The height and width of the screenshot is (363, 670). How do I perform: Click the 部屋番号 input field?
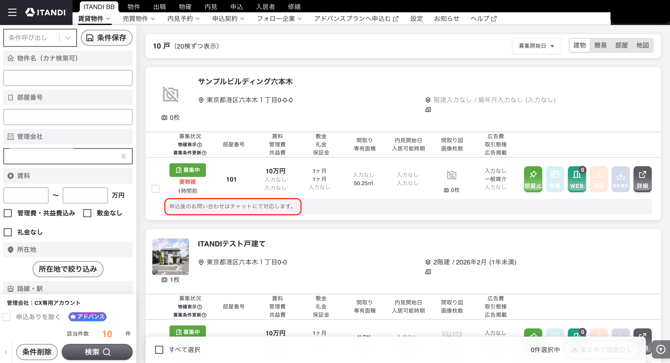pyautogui.click(x=68, y=117)
